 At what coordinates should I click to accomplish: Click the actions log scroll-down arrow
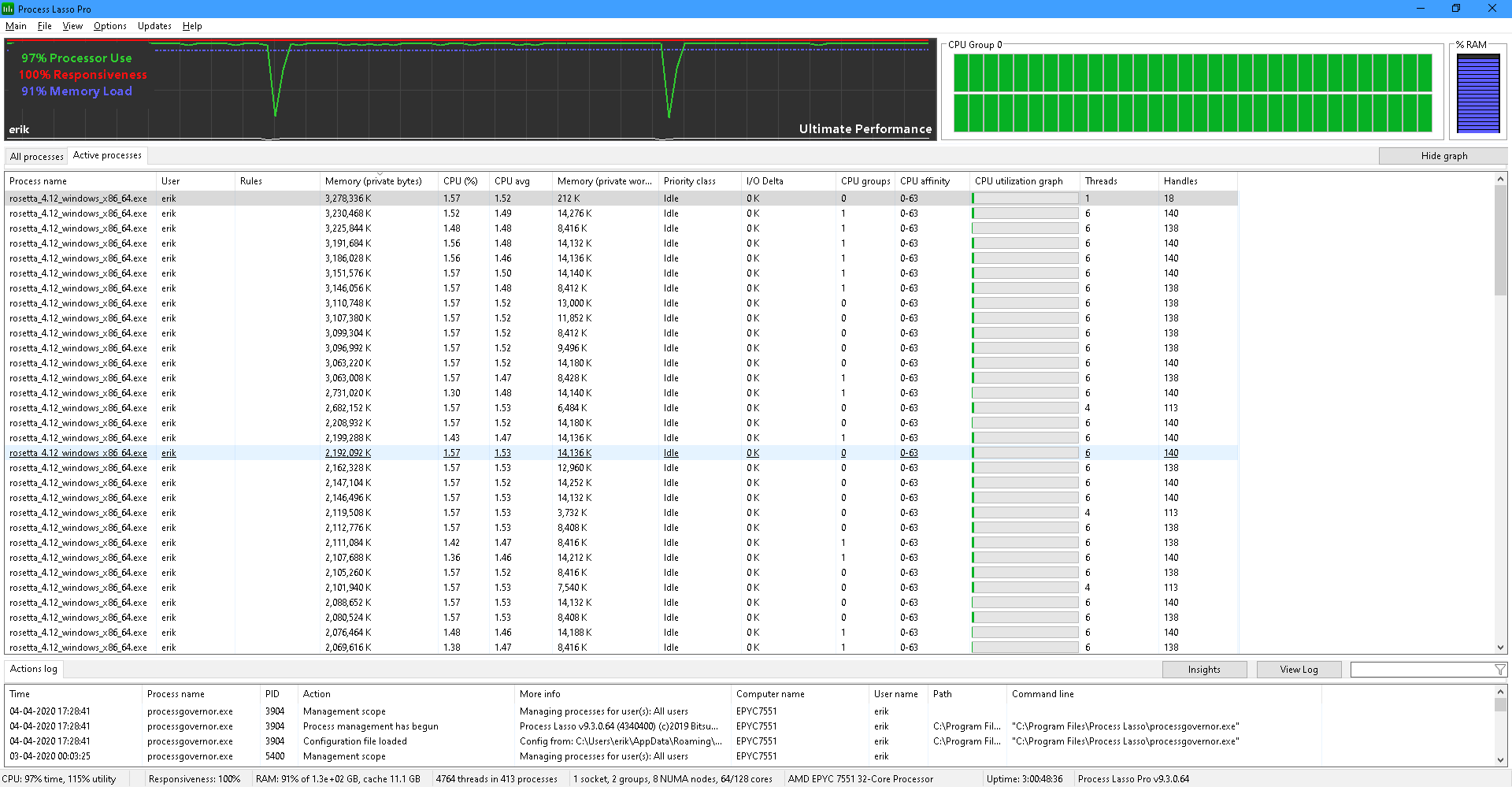(x=1500, y=759)
